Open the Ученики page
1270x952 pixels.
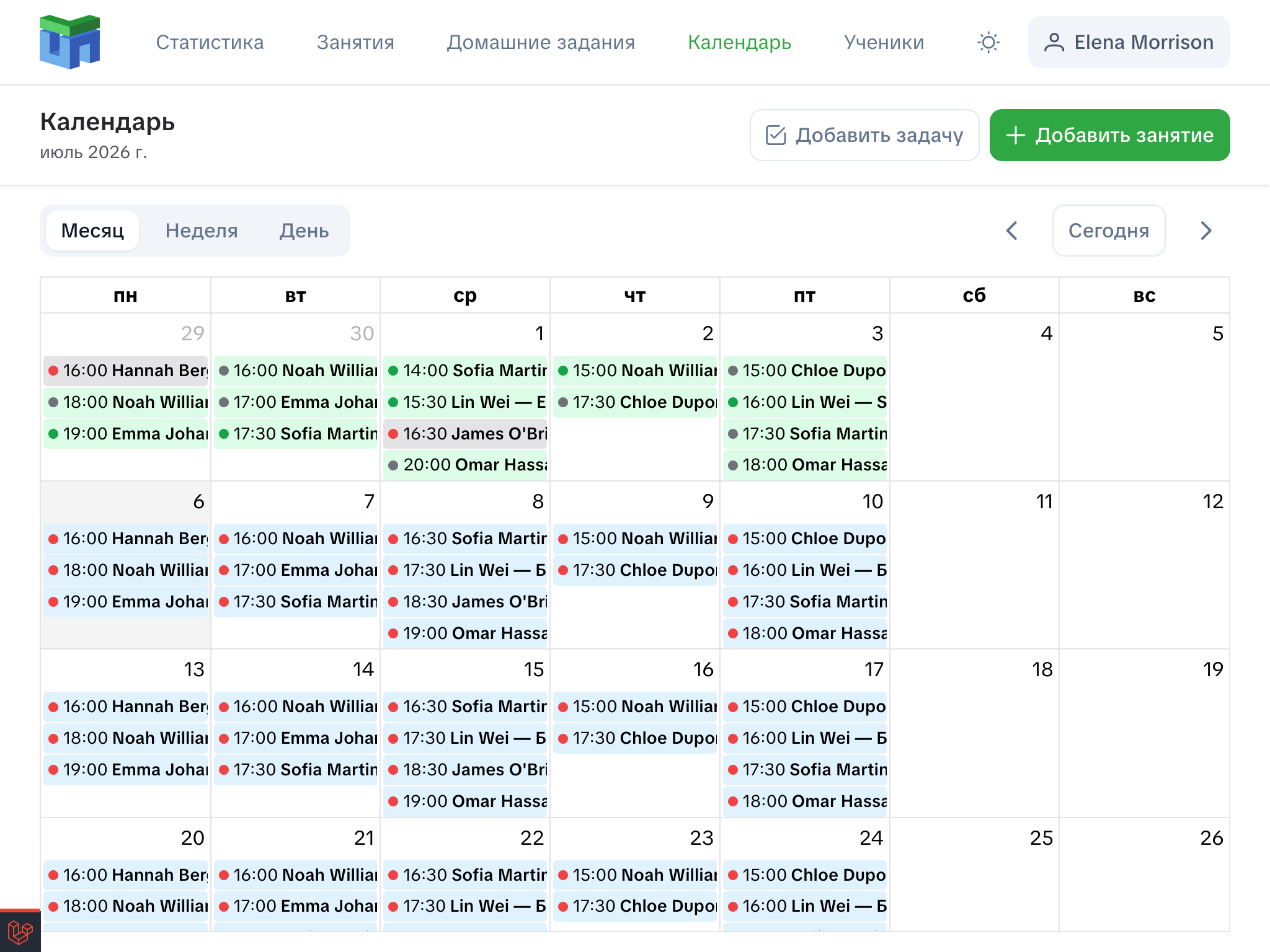click(884, 42)
